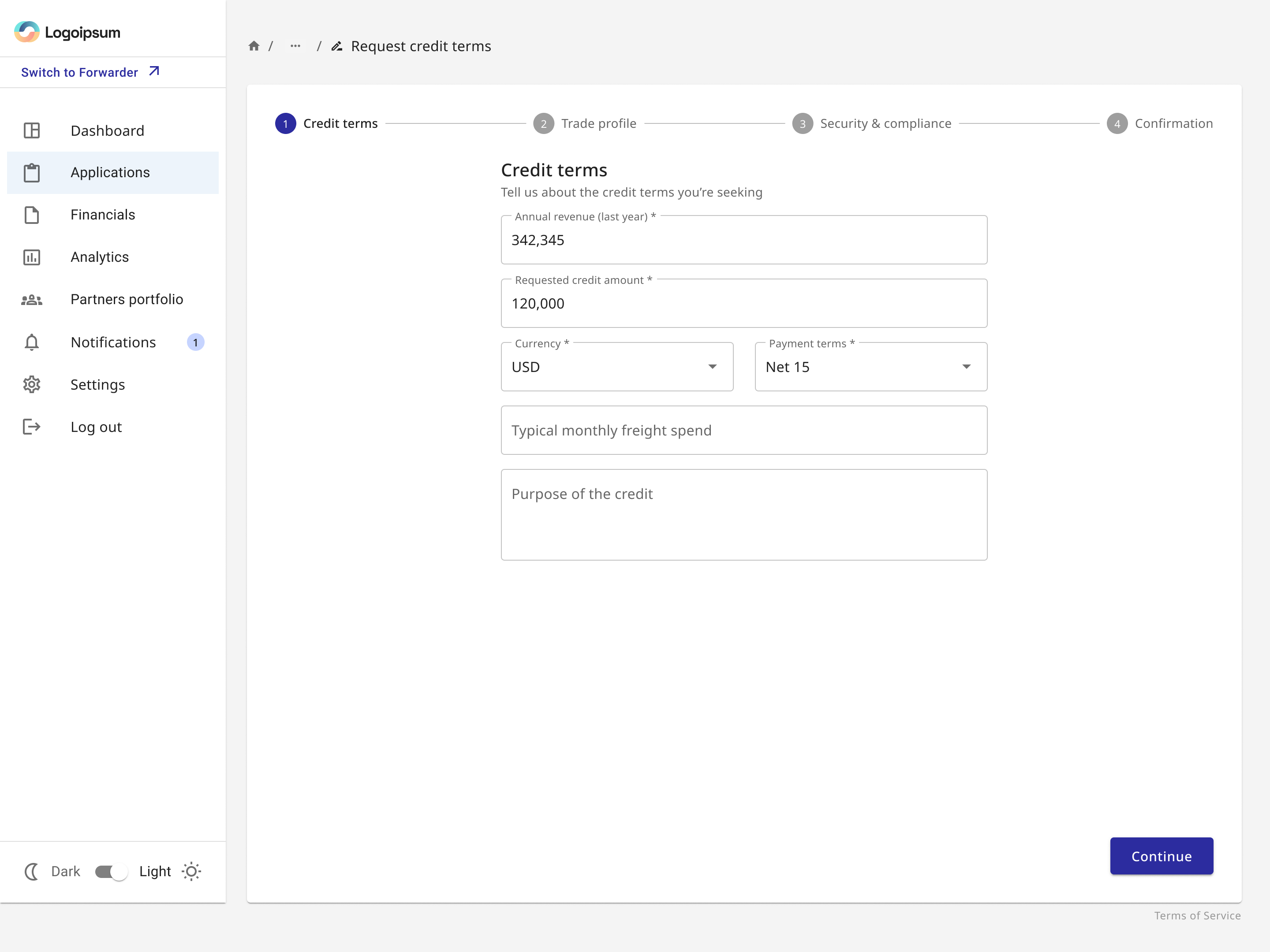
Task: Click the Analytics chart icon
Action: (x=32, y=257)
